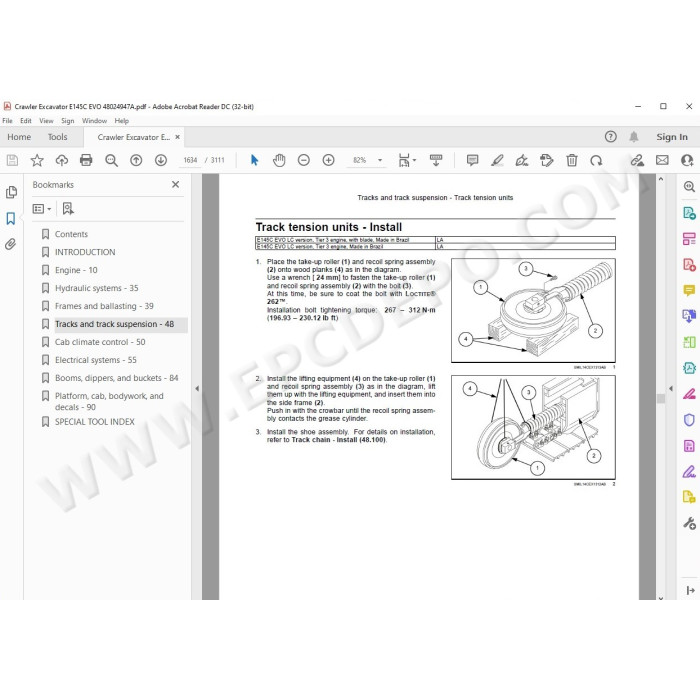The height and width of the screenshot is (700, 700).
Task: Click the find current bookmark icon
Action: (68, 208)
